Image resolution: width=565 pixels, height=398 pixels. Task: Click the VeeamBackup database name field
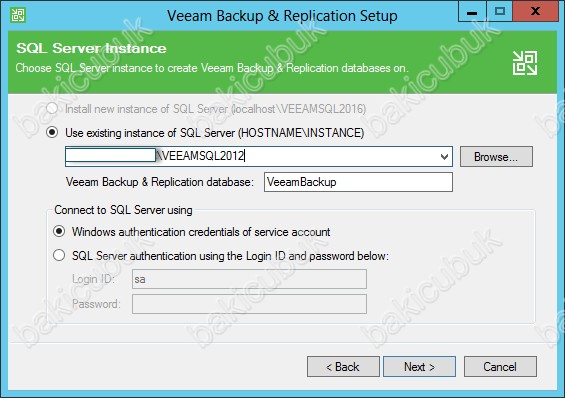pos(358,182)
